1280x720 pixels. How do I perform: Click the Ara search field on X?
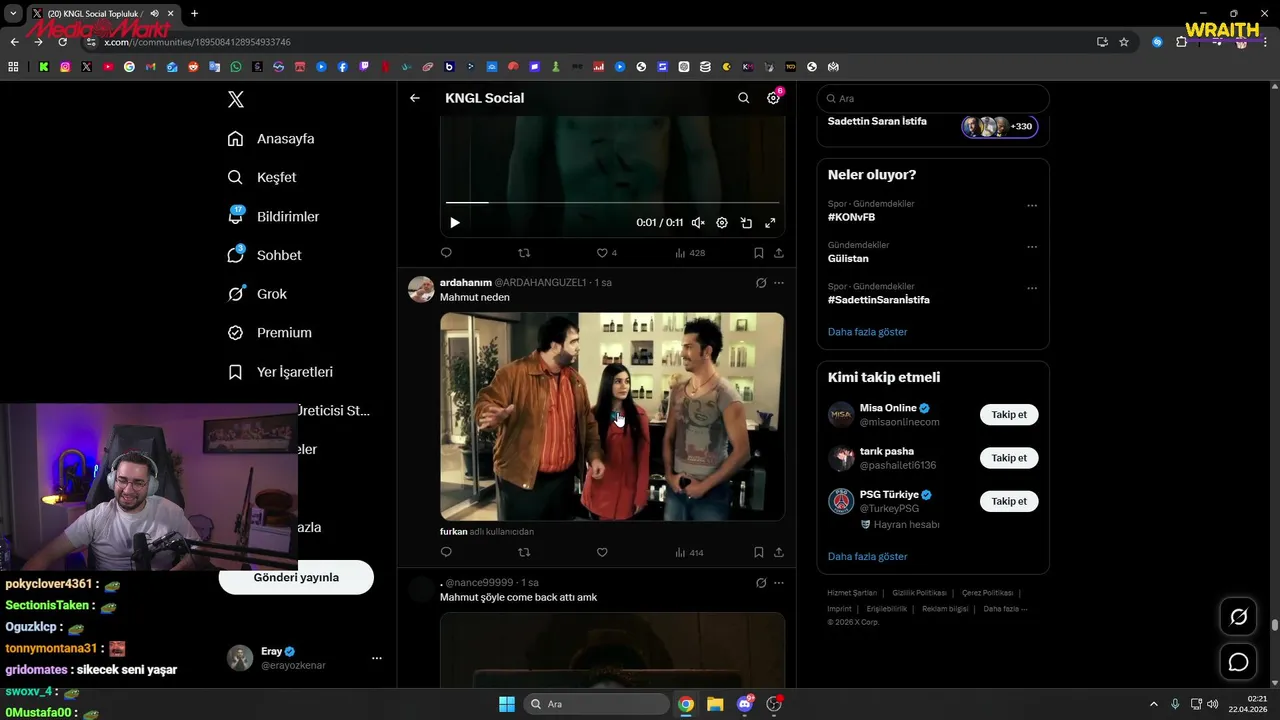point(933,98)
